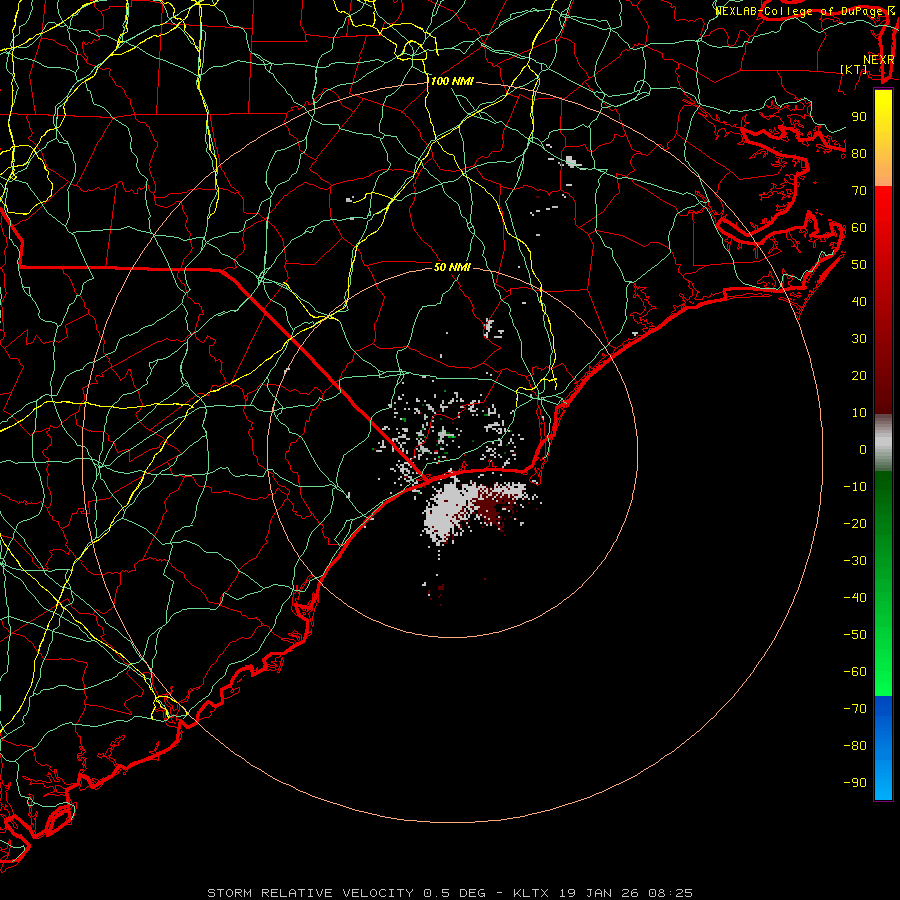Screen dimensions: 900x900
Task: Click the 90 value on the velocity scale
Action: tap(859, 117)
